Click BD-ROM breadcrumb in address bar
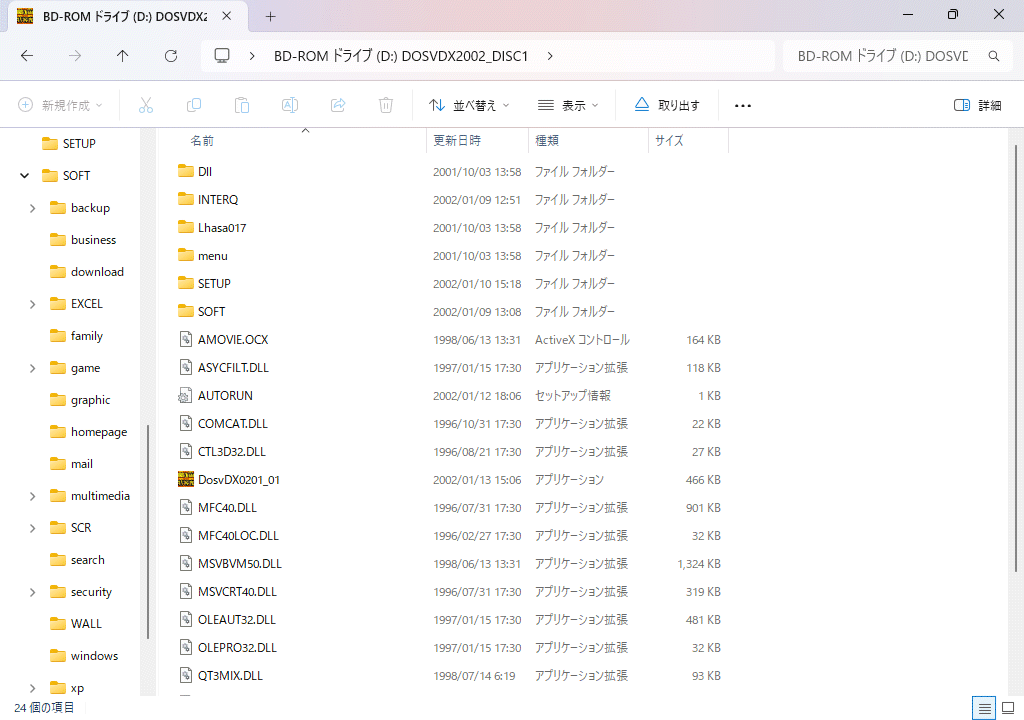The image size is (1024, 720). coord(400,56)
